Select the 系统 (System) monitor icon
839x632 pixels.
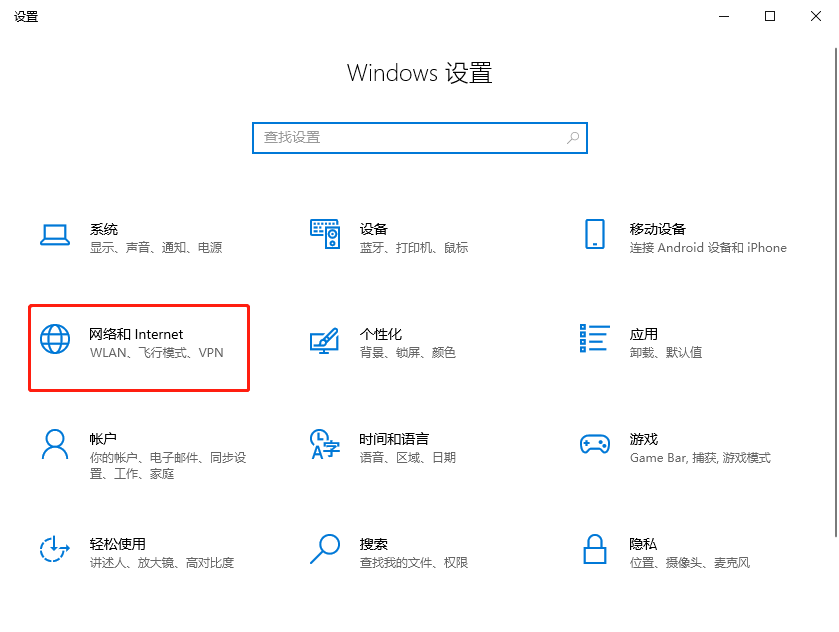(54, 235)
